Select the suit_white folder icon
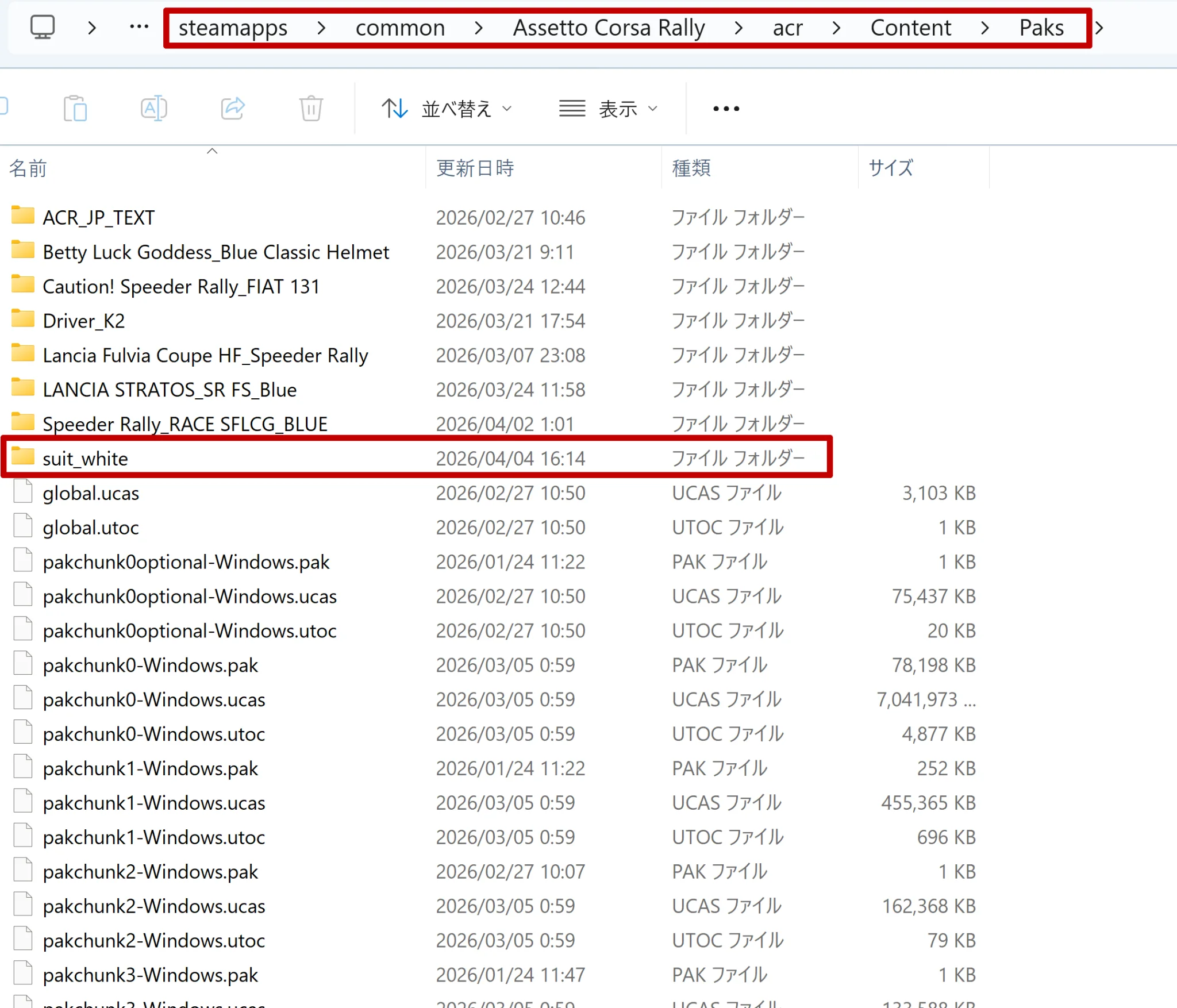This screenshot has height=1008, width=1177. click(23, 457)
